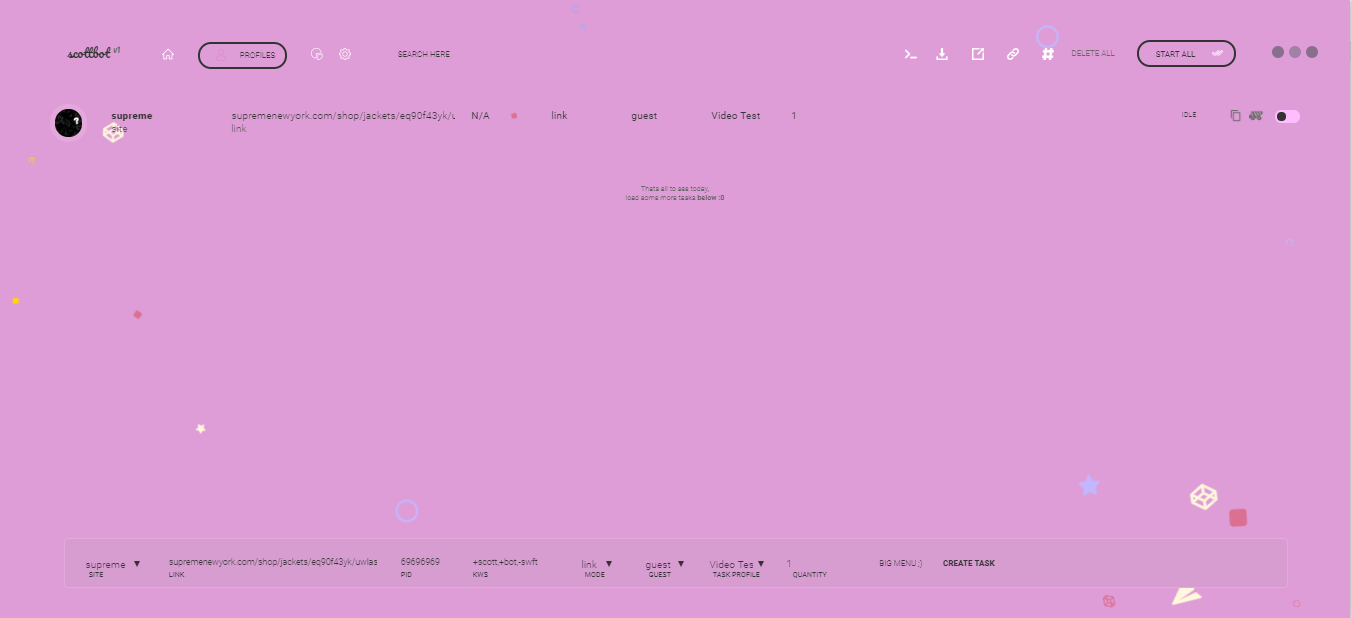This screenshot has height=618, width=1351.
Task: Open the settings gear icon
Action: pos(345,54)
